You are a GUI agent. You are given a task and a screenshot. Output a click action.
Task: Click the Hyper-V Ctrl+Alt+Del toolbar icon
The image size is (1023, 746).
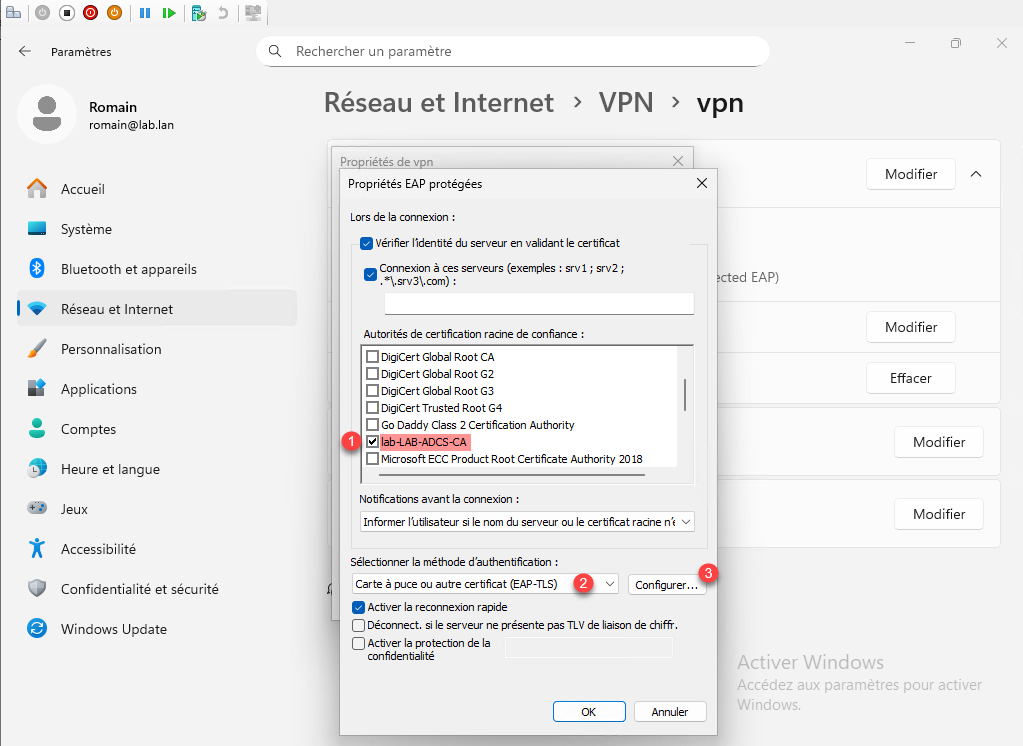[x=14, y=13]
